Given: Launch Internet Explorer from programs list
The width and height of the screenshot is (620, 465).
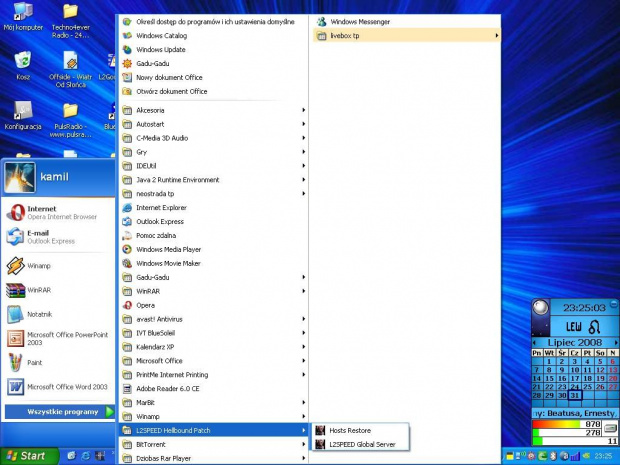Looking at the screenshot, I should (214, 208).
